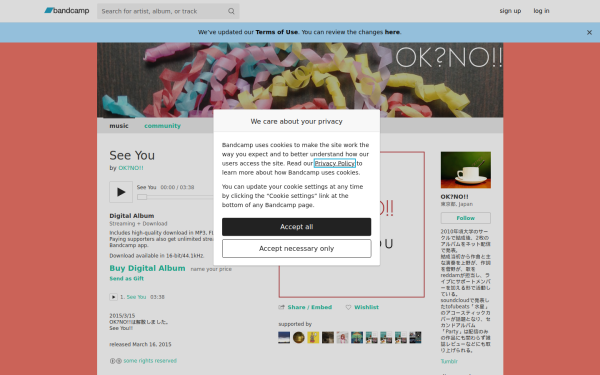
Task: Open the sign up link
Action: pyautogui.click(x=510, y=11)
